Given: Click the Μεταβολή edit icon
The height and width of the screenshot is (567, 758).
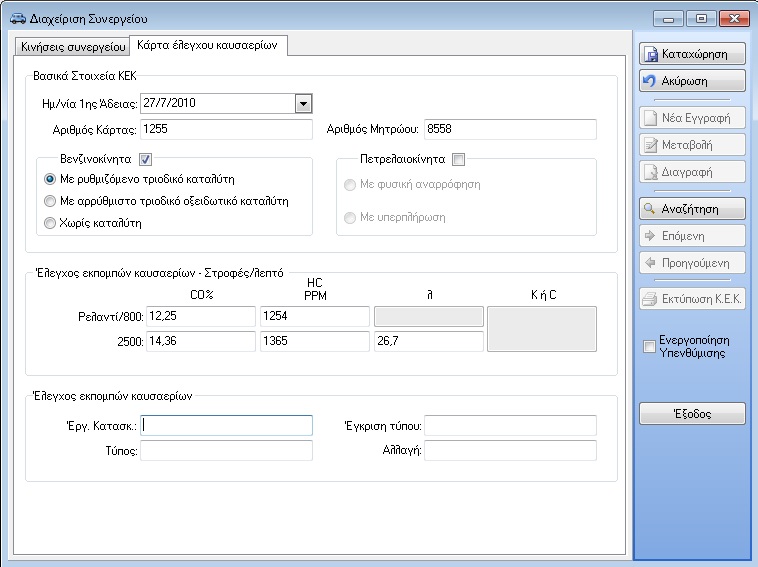Looking at the screenshot, I should click(651, 145).
